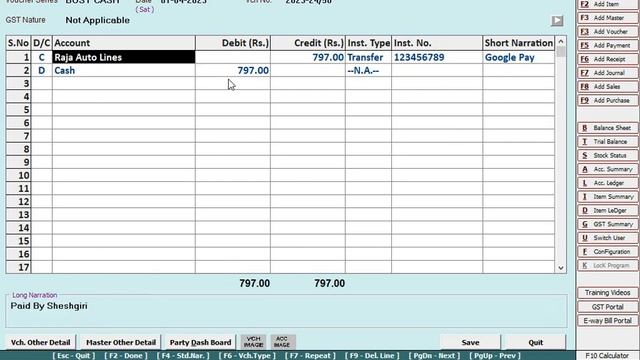Click the --N.A.-- instrument type cell
This screenshot has height=360, width=640.
pos(368,71)
